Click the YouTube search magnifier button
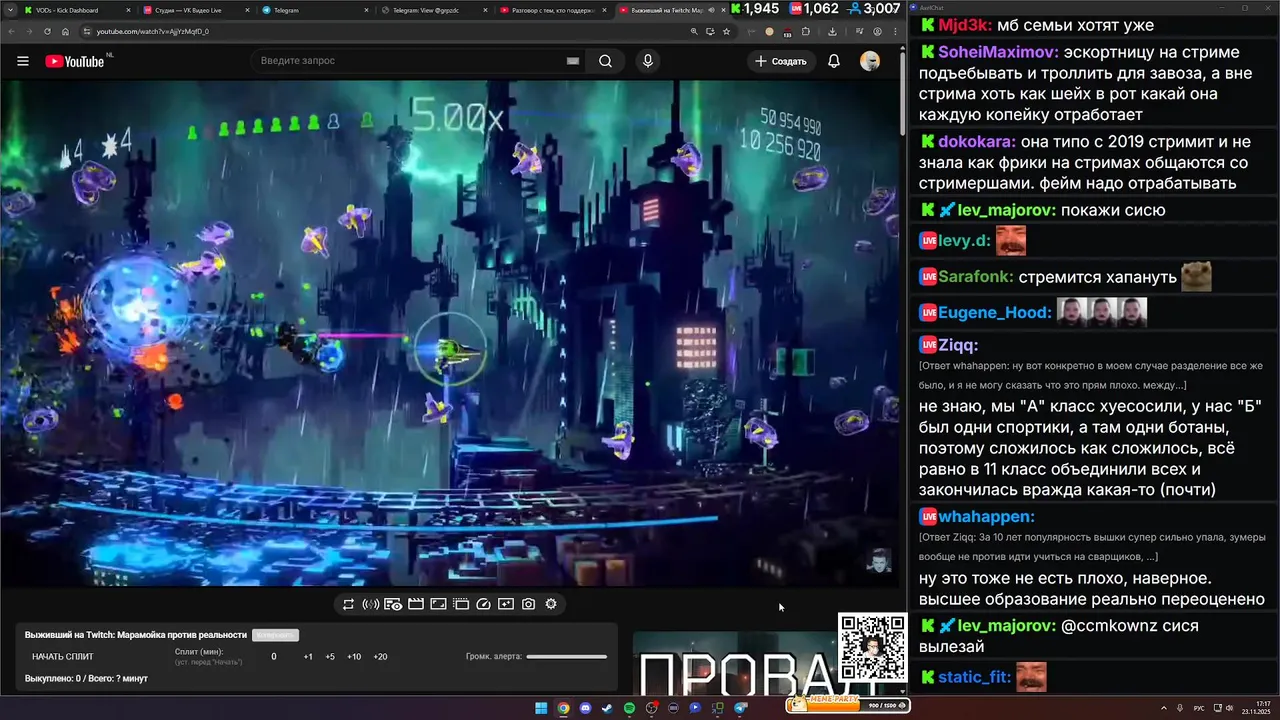 coord(606,61)
